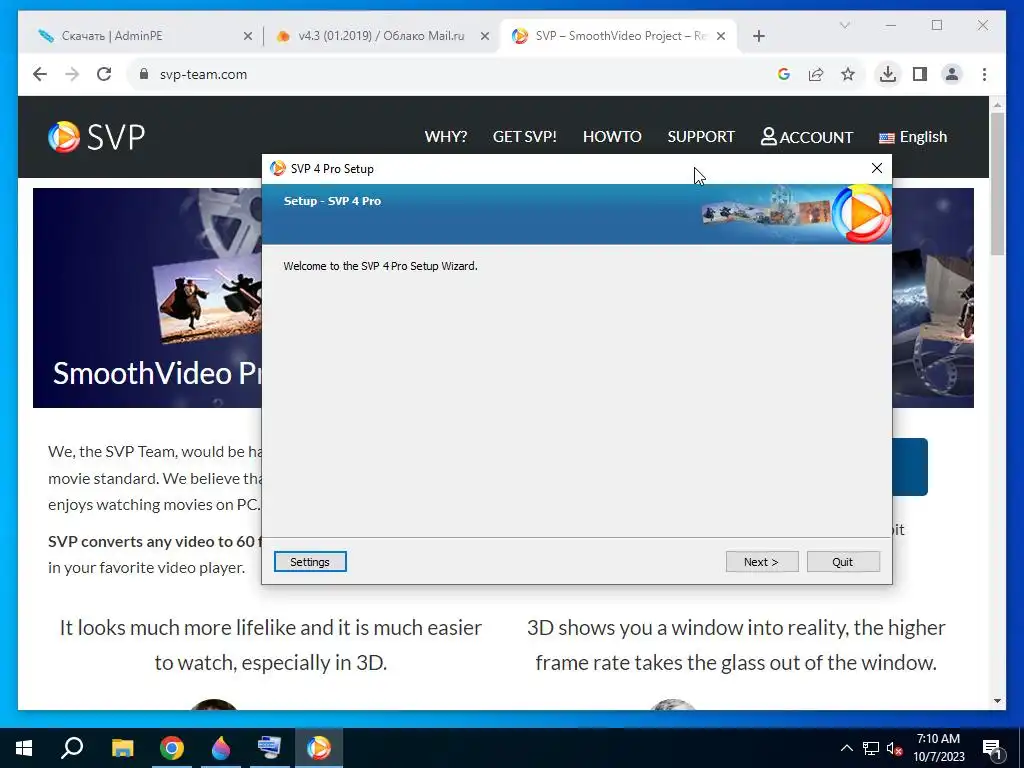Go back to the previous page
This screenshot has width=1024, height=768.
(x=40, y=74)
